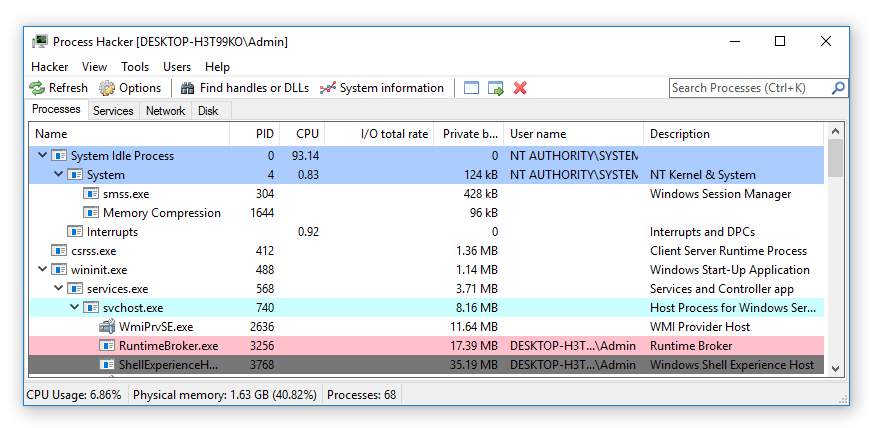Viewport: 877px width, 428px height.
Task: Collapse the services.exe tree node
Action: point(58,289)
